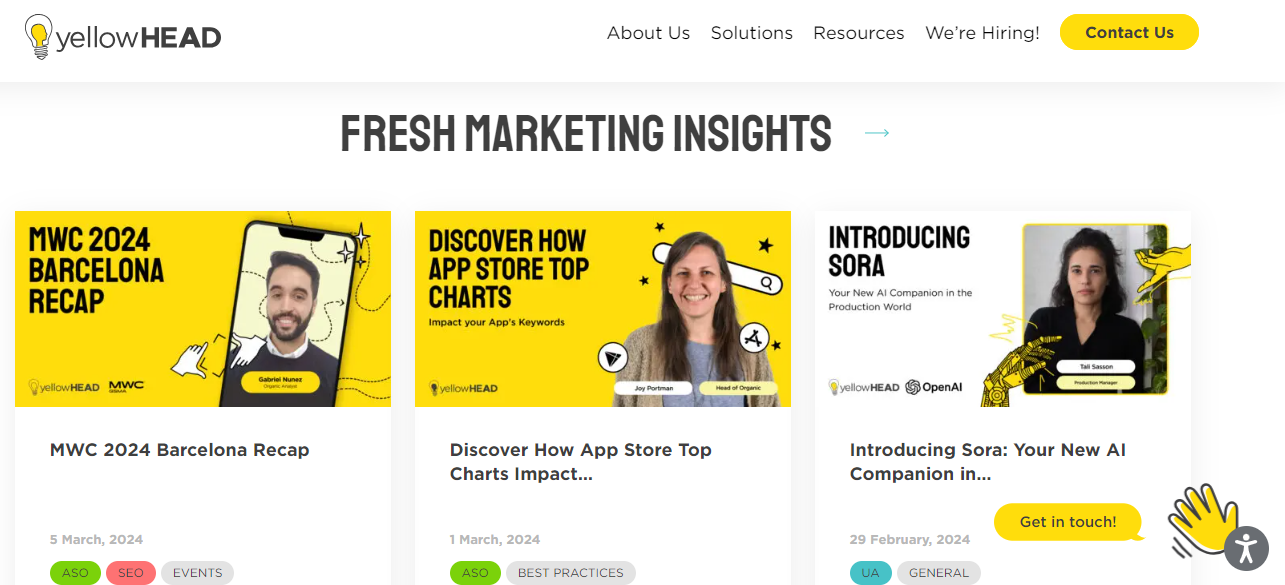Expand the Resources menu
Viewport: 1285px width, 585px height.
click(858, 33)
